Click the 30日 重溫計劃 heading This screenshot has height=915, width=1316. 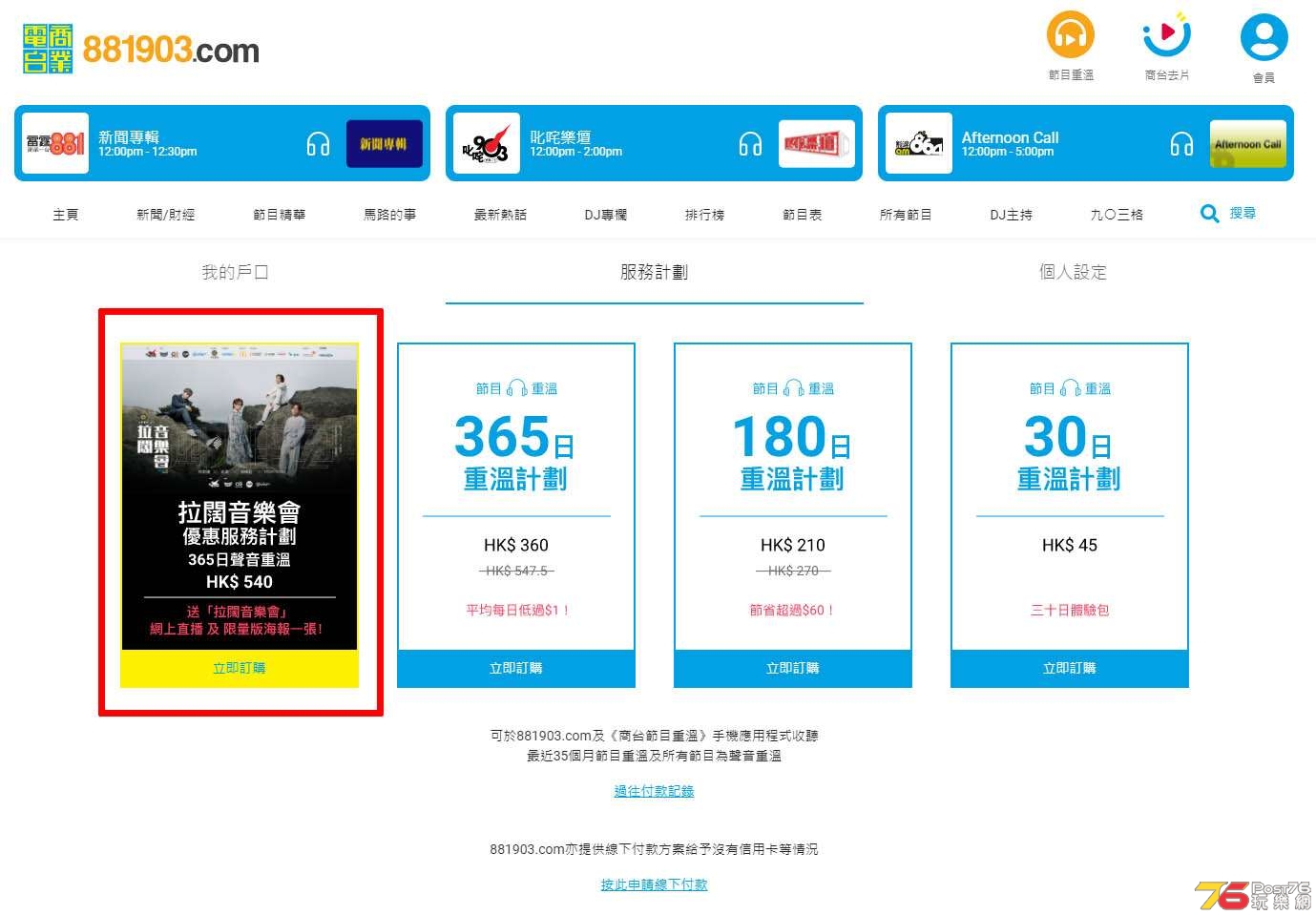point(1069,452)
